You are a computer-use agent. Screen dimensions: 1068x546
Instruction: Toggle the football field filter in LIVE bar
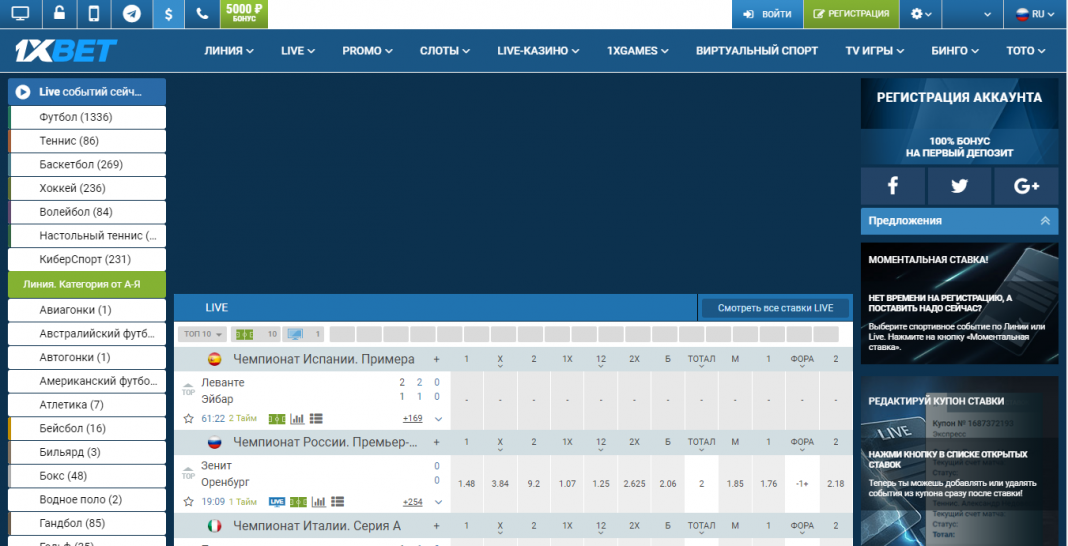click(x=245, y=334)
